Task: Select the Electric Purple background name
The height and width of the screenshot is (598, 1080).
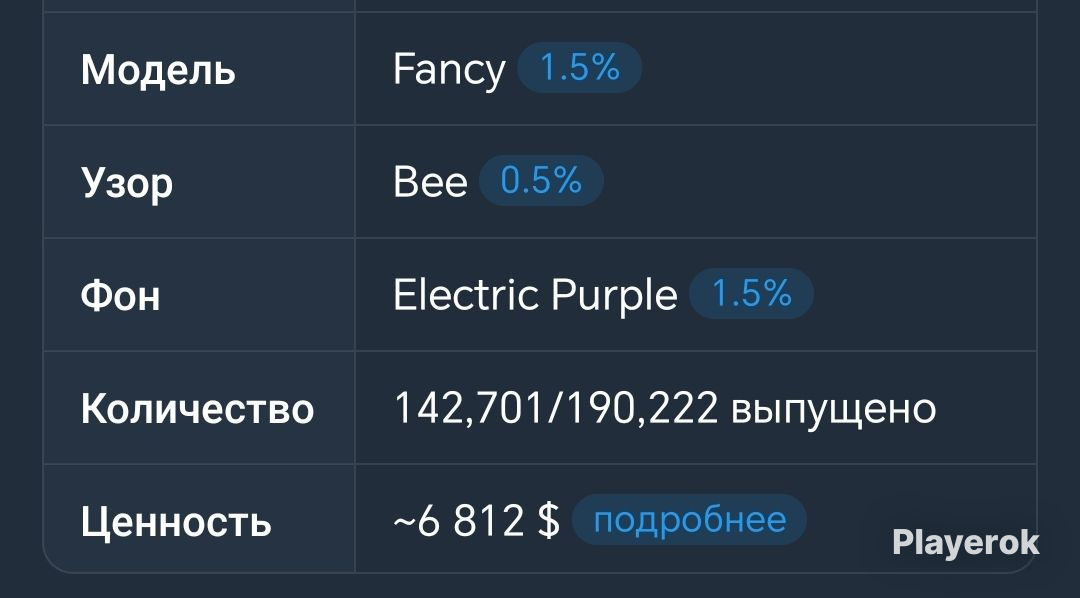Action: coord(535,296)
